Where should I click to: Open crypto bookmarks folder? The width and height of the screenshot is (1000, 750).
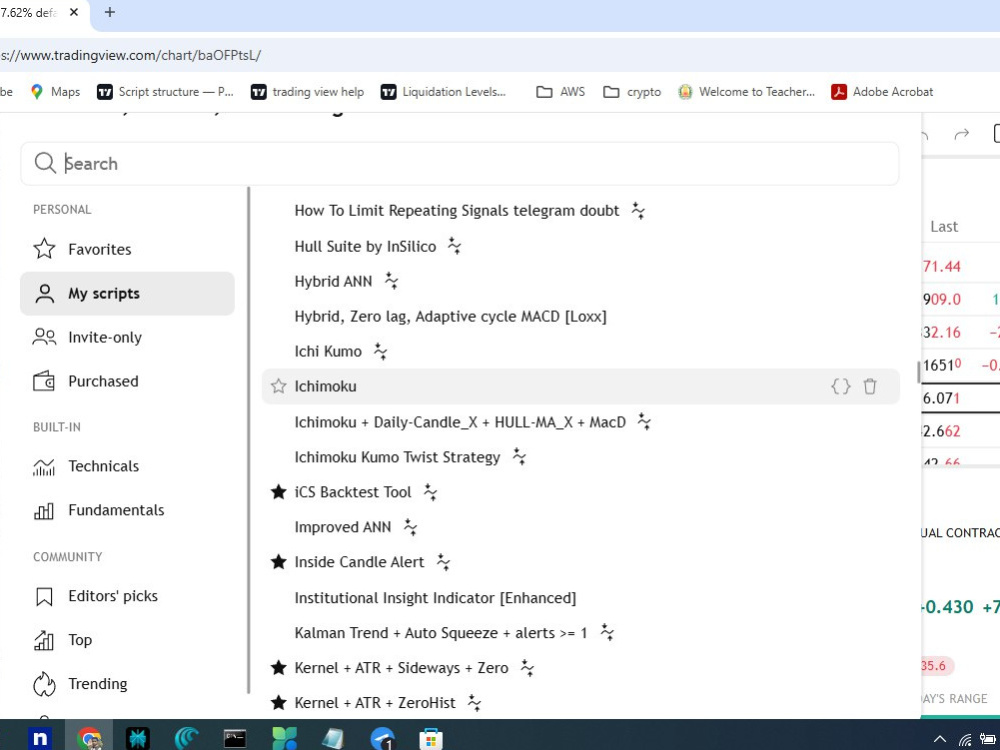pos(632,92)
